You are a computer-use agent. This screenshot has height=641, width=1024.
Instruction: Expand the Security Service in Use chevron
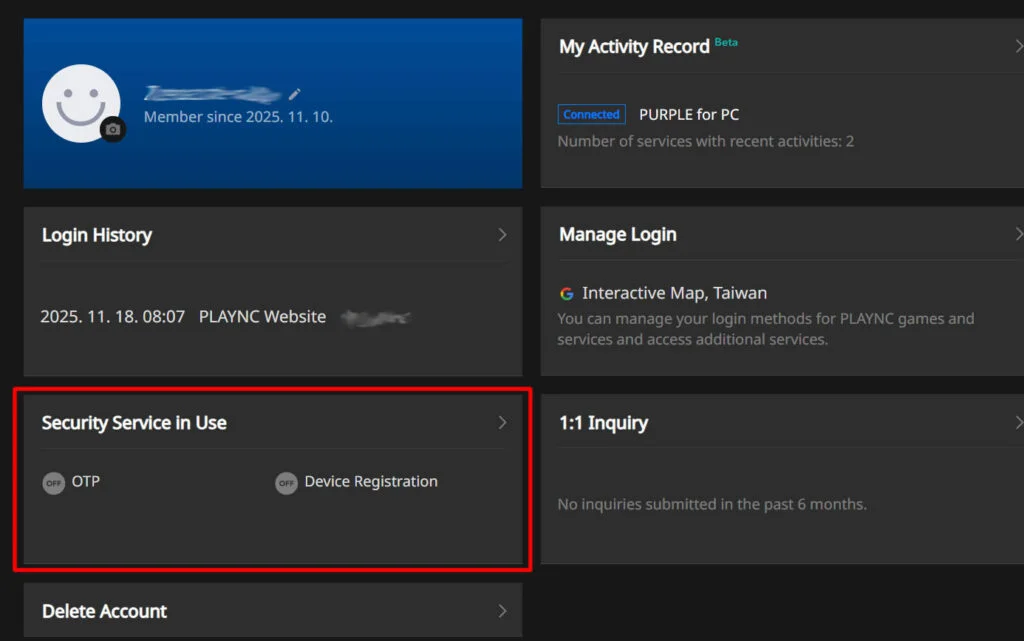(502, 423)
